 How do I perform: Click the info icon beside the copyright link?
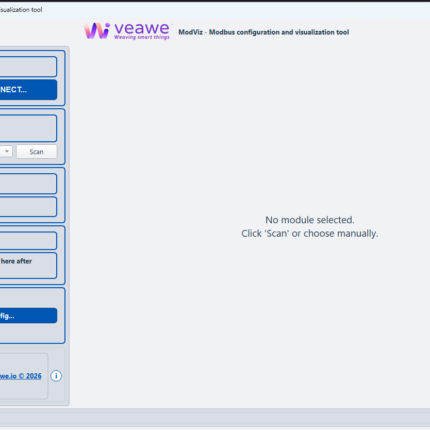(x=56, y=376)
